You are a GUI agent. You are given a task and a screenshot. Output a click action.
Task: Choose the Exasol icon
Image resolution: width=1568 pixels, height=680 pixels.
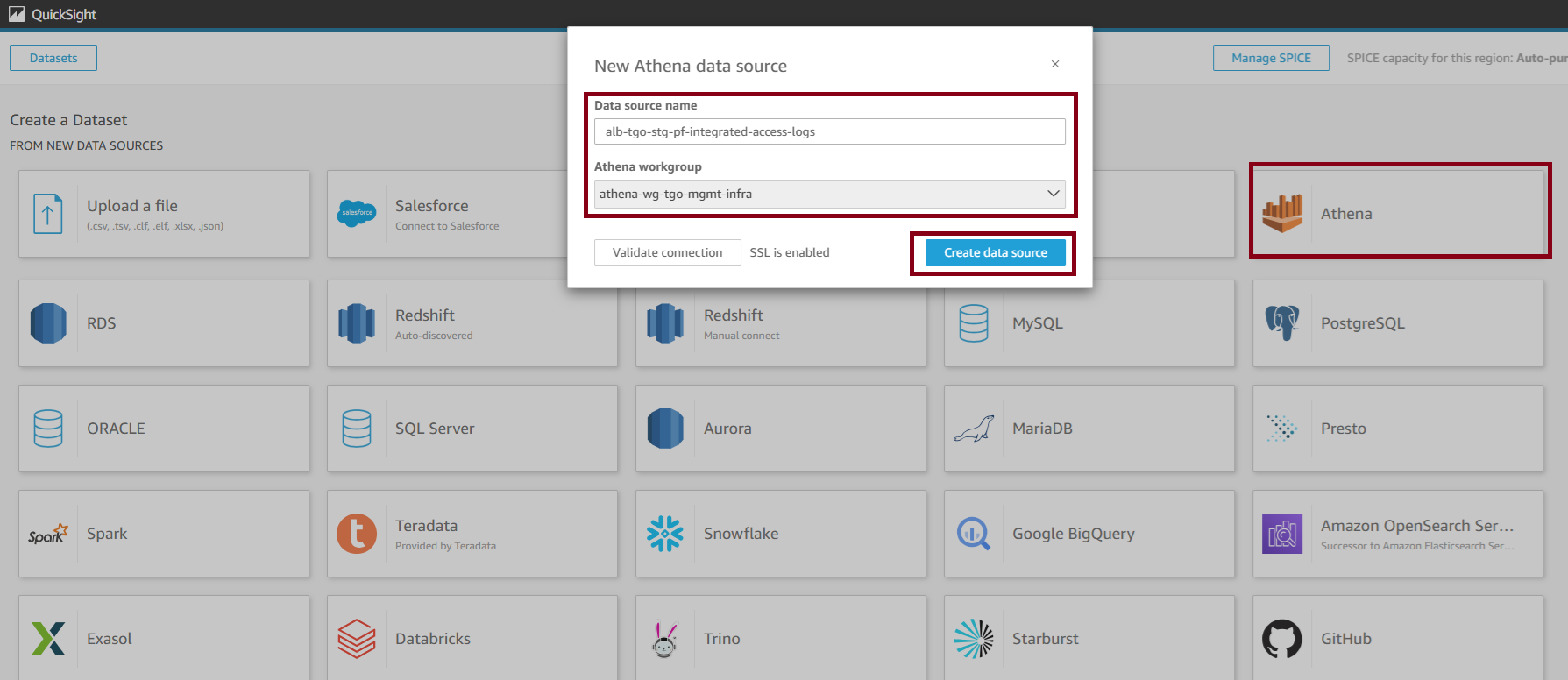coord(48,639)
